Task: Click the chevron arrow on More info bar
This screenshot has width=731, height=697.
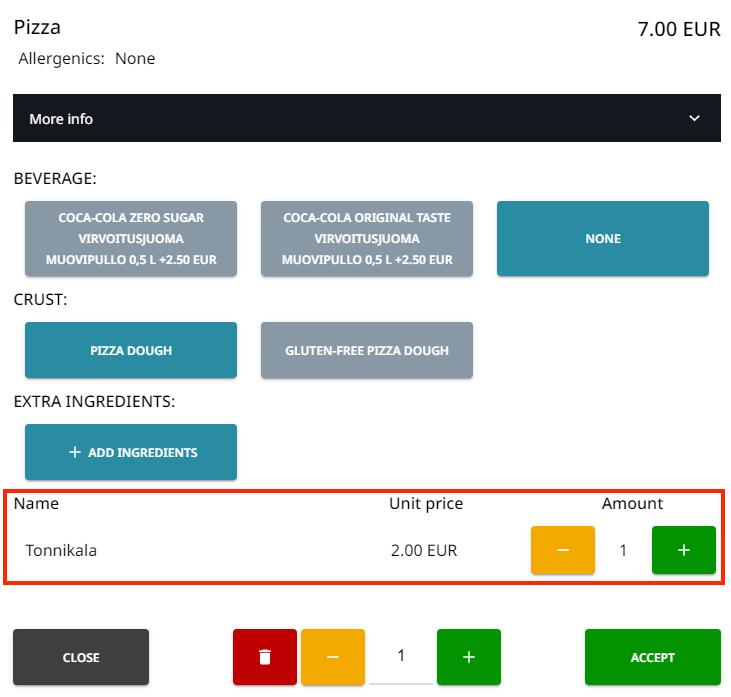Action: point(695,119)
